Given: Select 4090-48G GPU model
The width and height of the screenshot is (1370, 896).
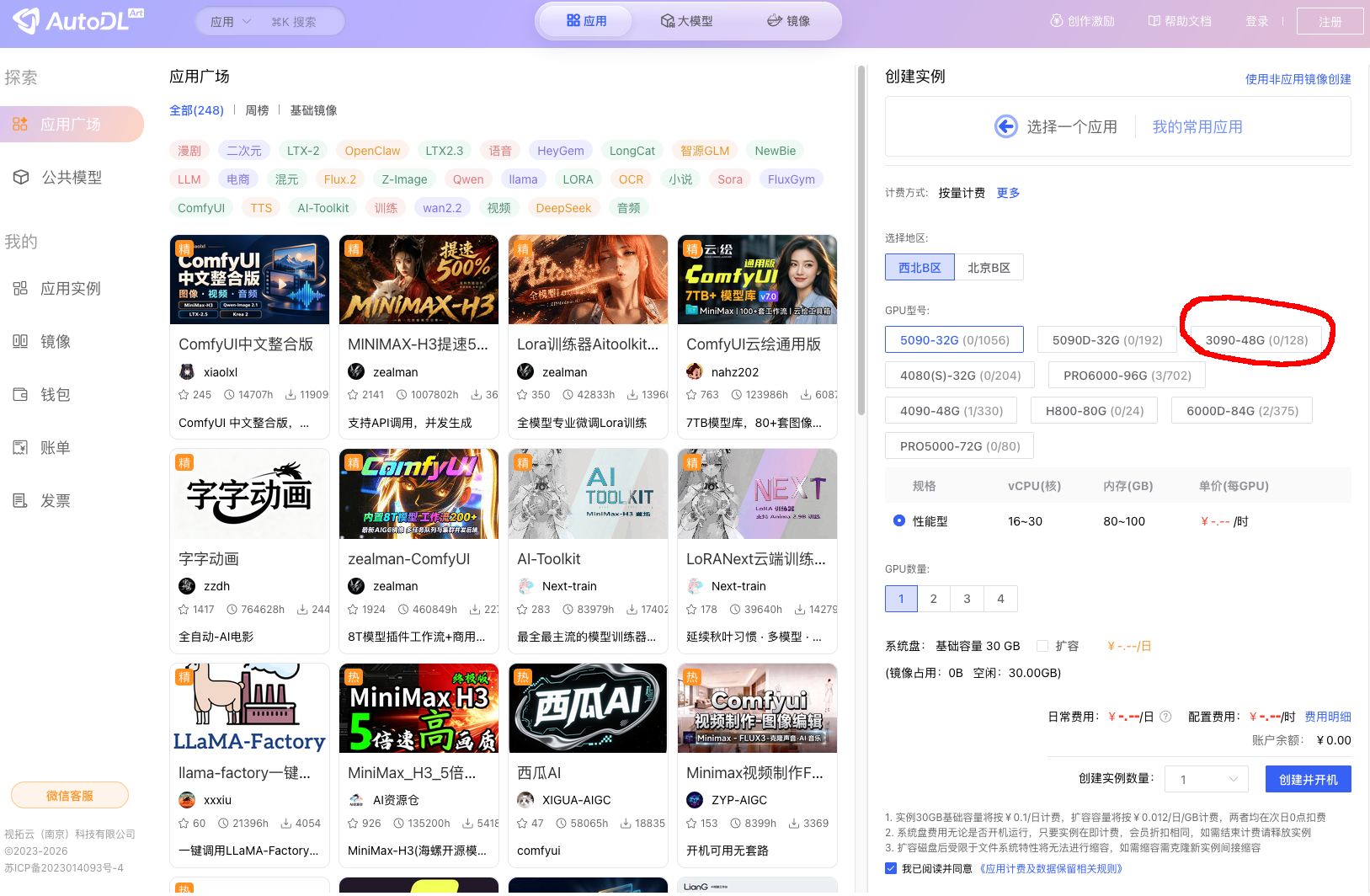Looking at the screenshot, I should click(951, 411).
